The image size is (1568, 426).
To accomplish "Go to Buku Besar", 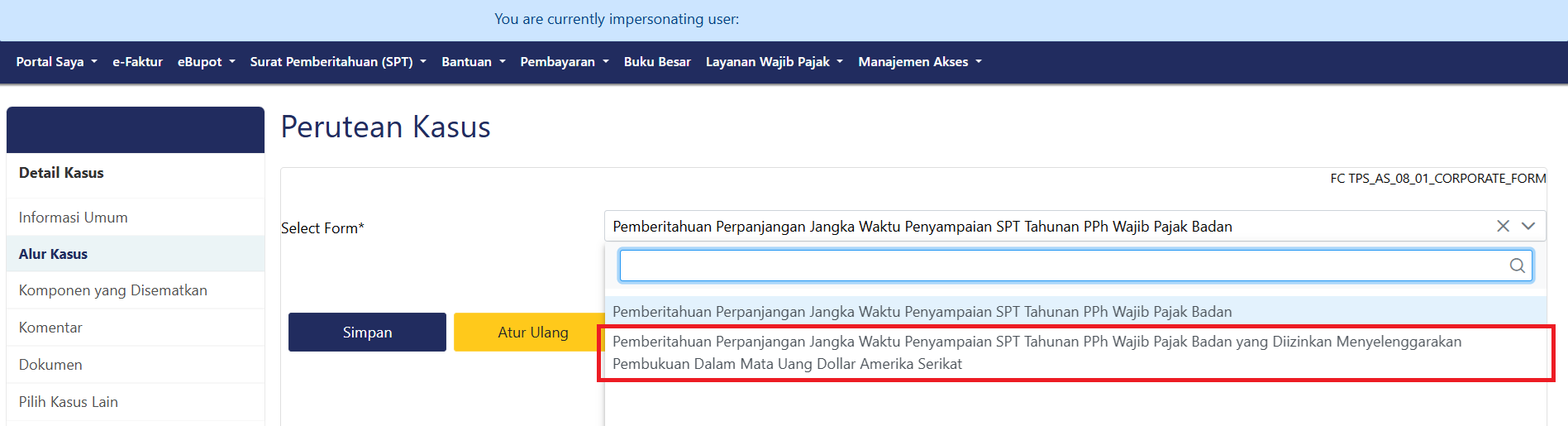I will tap(657, 62).
